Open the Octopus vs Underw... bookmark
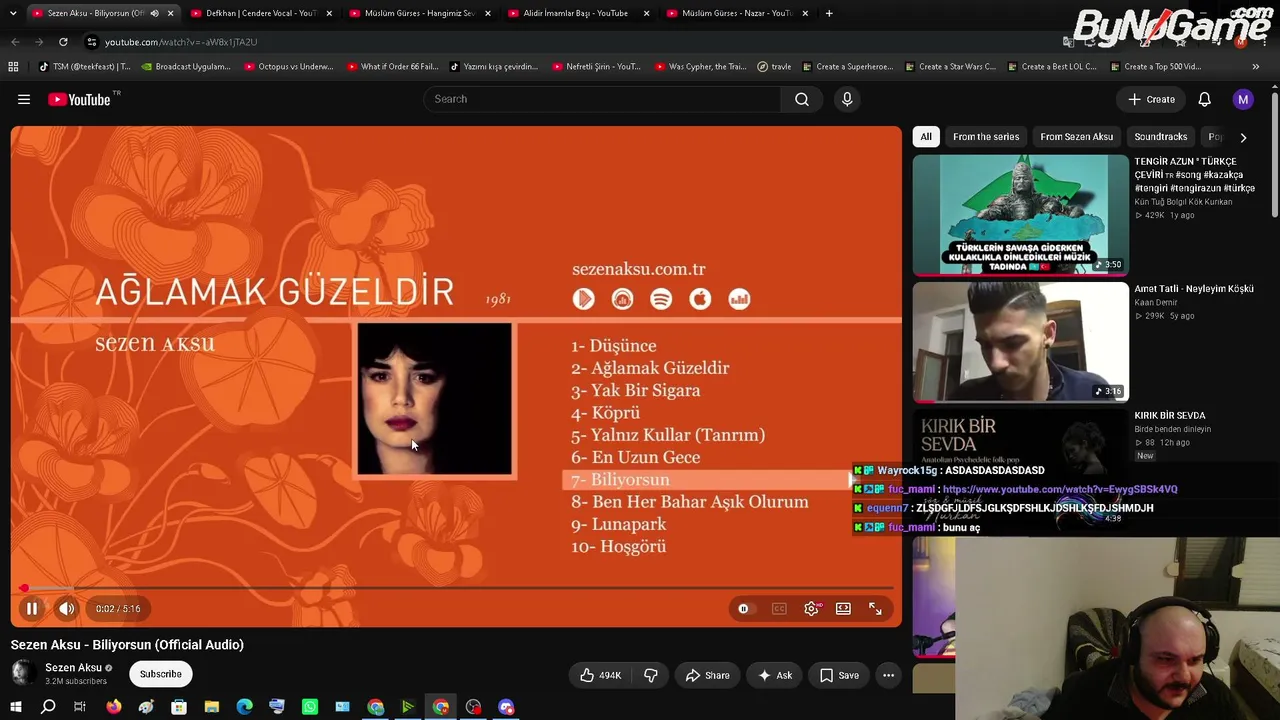The image size is (1280, 720). coord(288,67)
